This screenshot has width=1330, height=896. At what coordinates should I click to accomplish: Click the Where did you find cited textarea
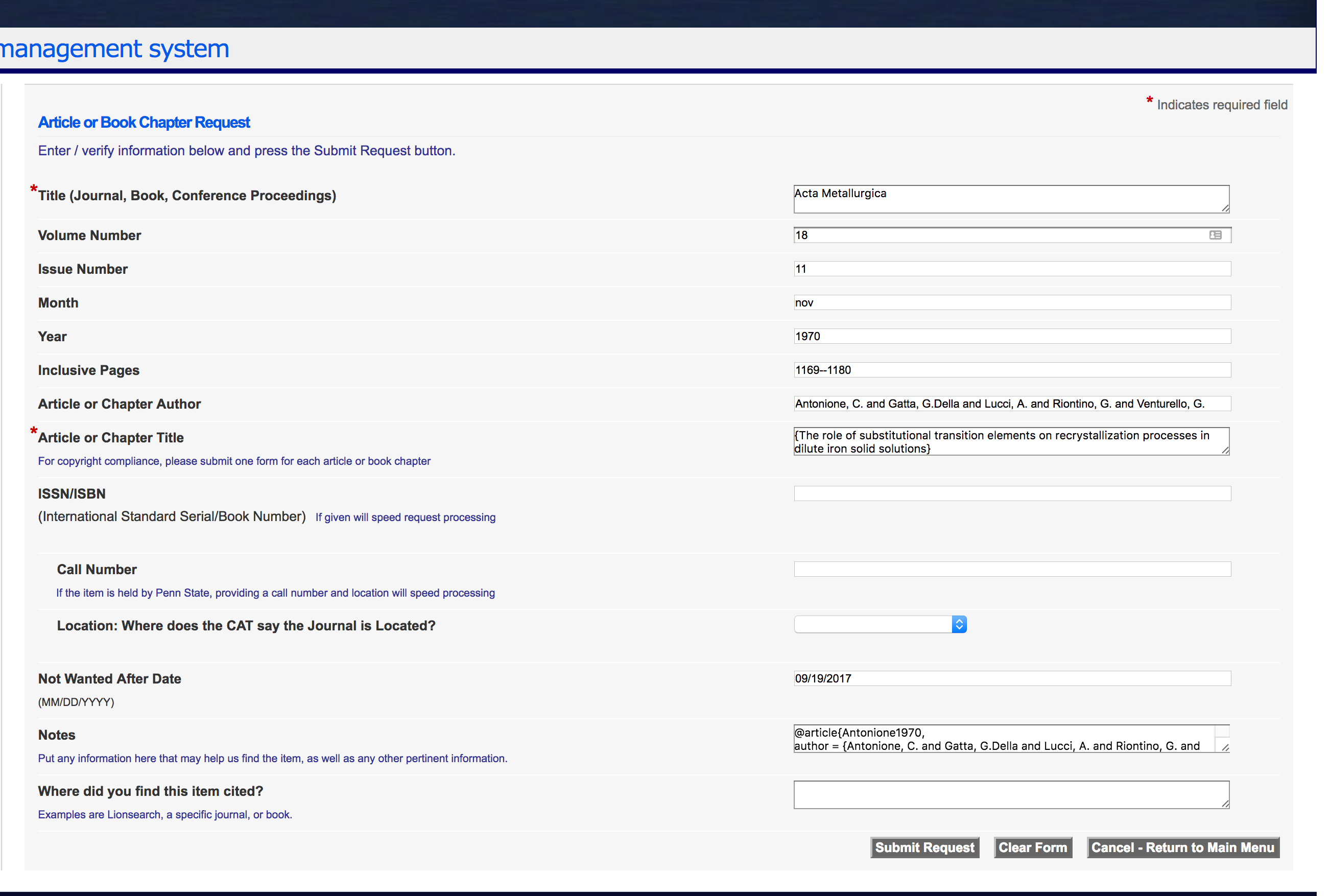click(x=1011, y=795)
